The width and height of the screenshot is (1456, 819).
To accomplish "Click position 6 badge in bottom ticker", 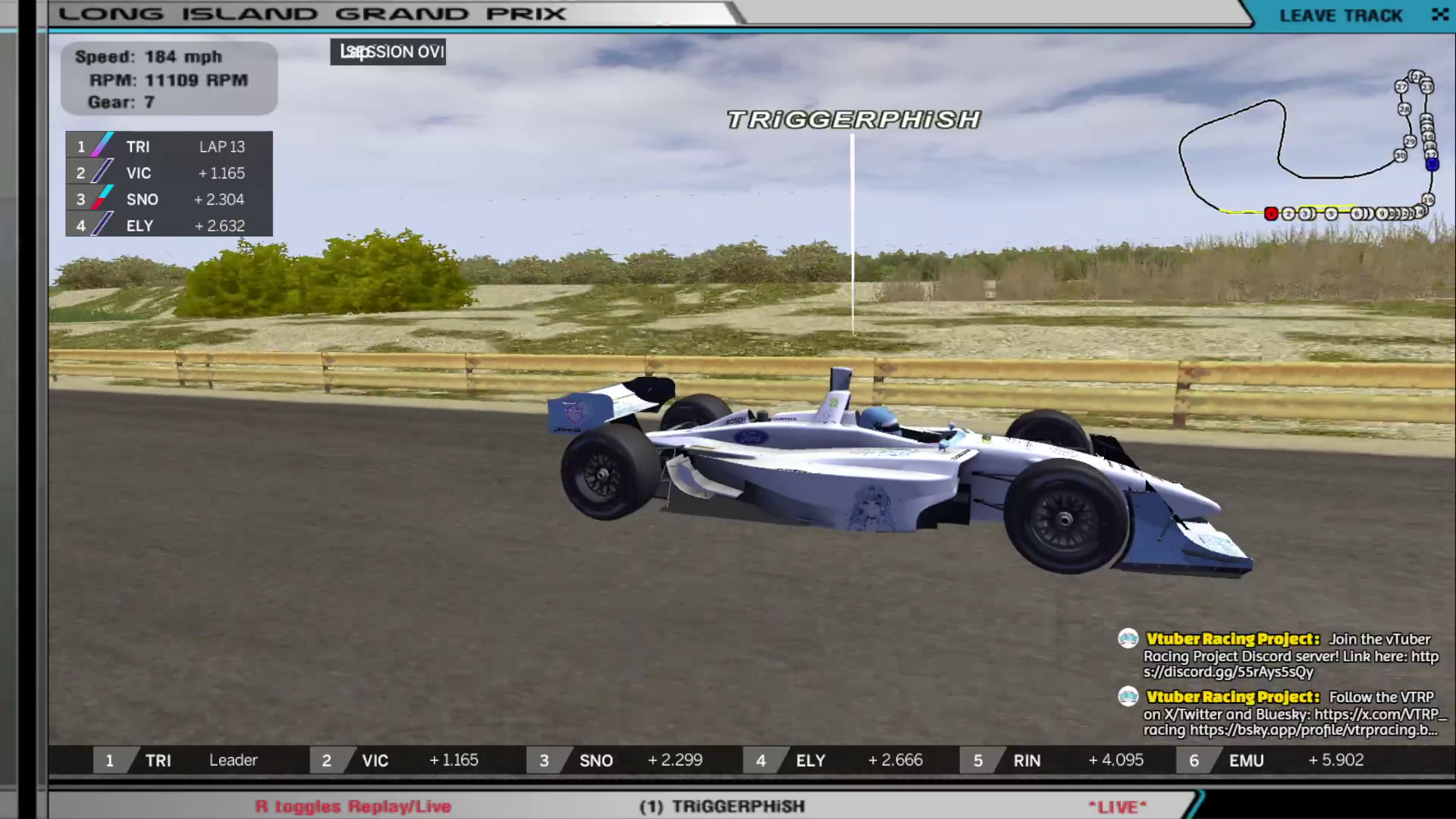I will point(1194,761).
